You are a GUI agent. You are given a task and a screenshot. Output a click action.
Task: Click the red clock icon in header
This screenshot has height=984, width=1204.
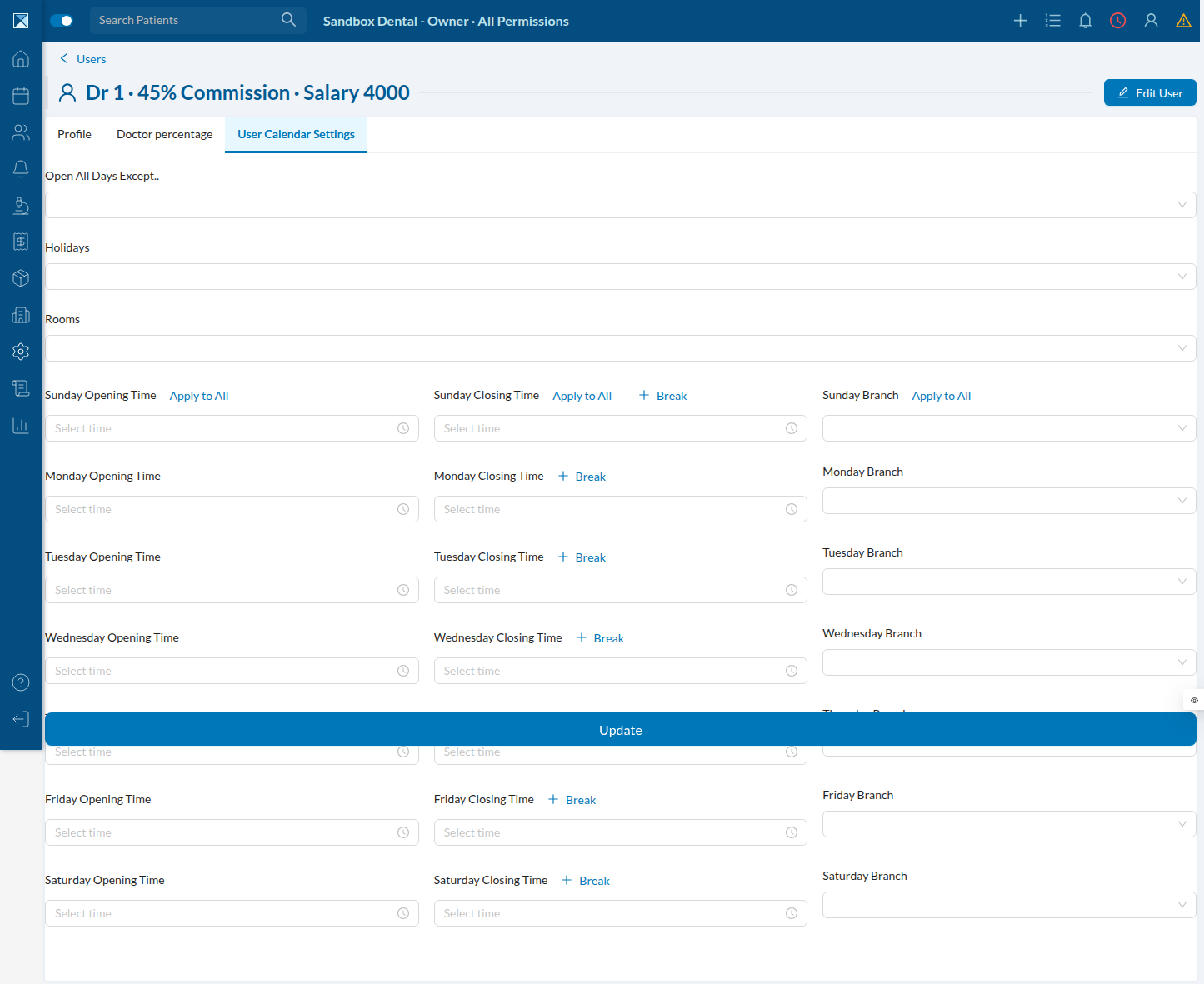click(1118, 21)
